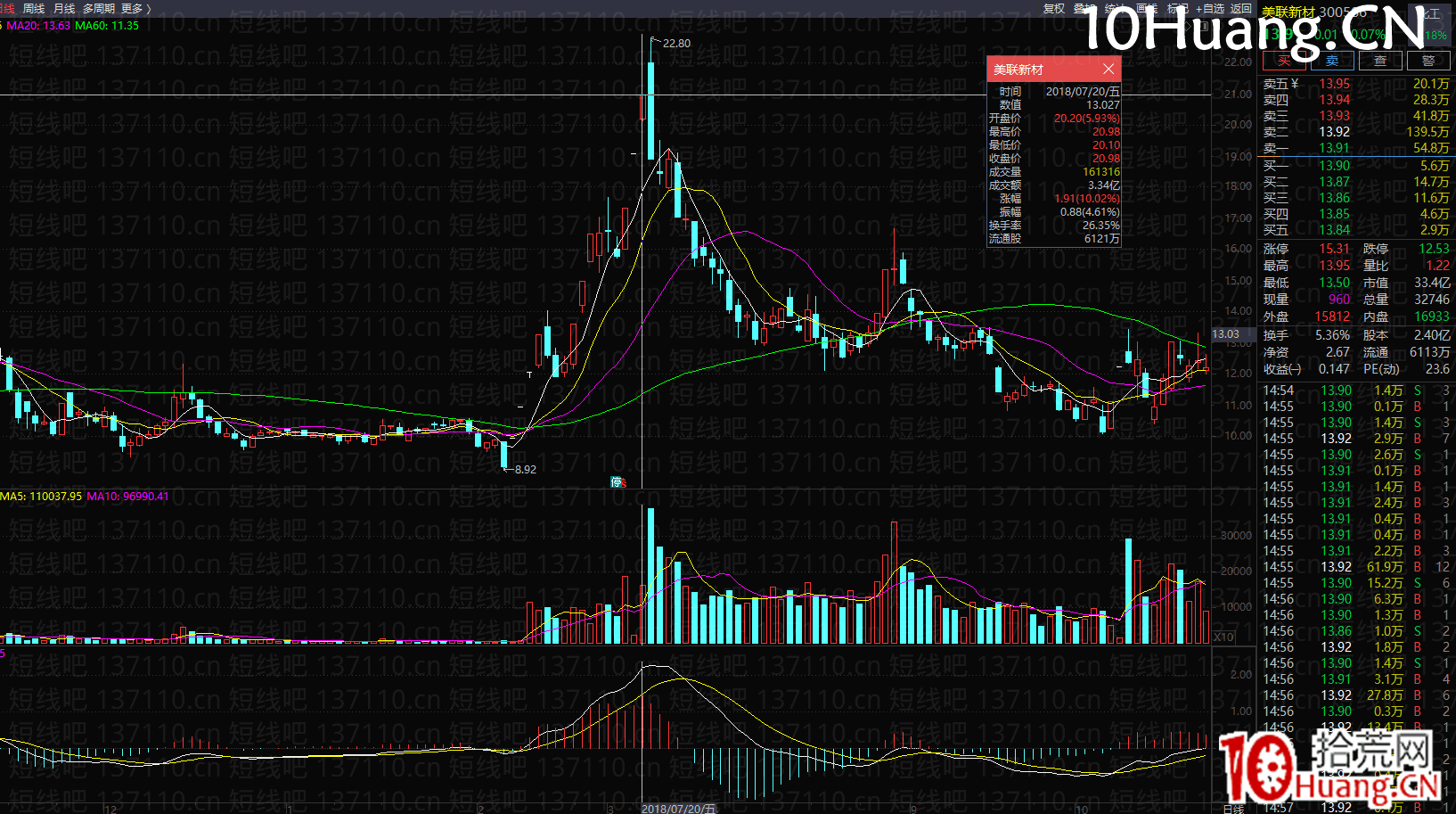This screenshot has width=1456, height=814.
Task: Add stock via +自选 button
Action: [1210, 8]
